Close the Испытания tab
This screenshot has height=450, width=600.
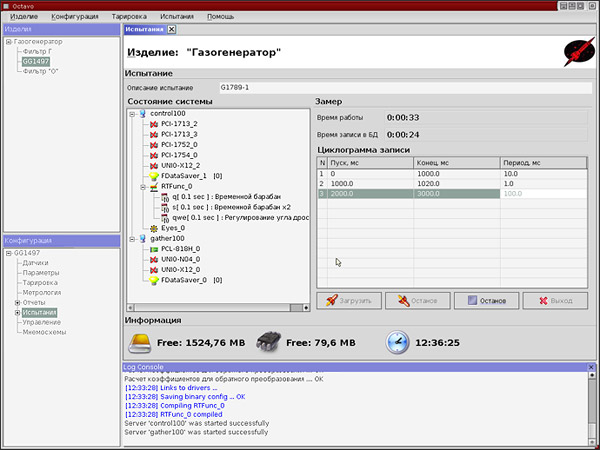pyautogui.click(x=171, y=29)
